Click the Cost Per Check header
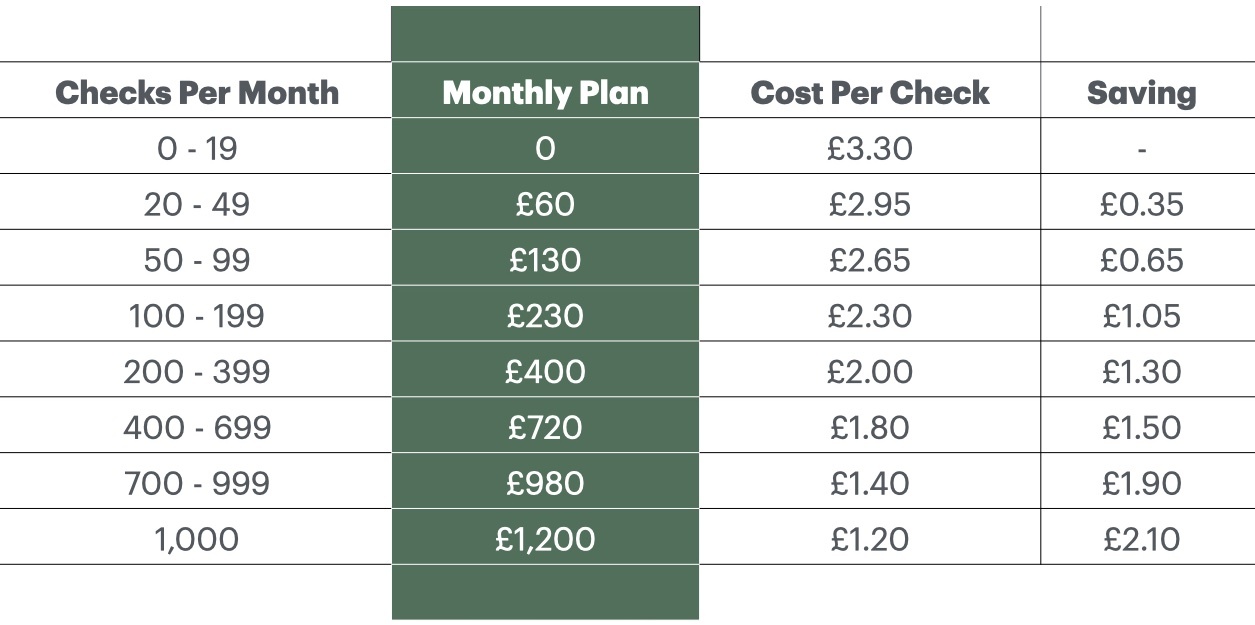 (x=870, y=93)
